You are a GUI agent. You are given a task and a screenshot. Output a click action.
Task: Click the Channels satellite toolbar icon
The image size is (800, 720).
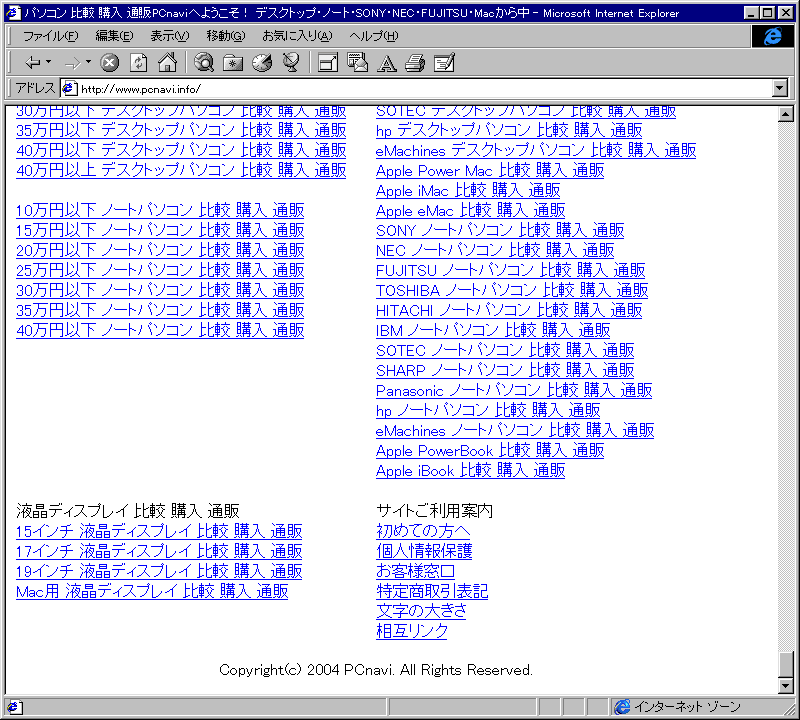291,63
